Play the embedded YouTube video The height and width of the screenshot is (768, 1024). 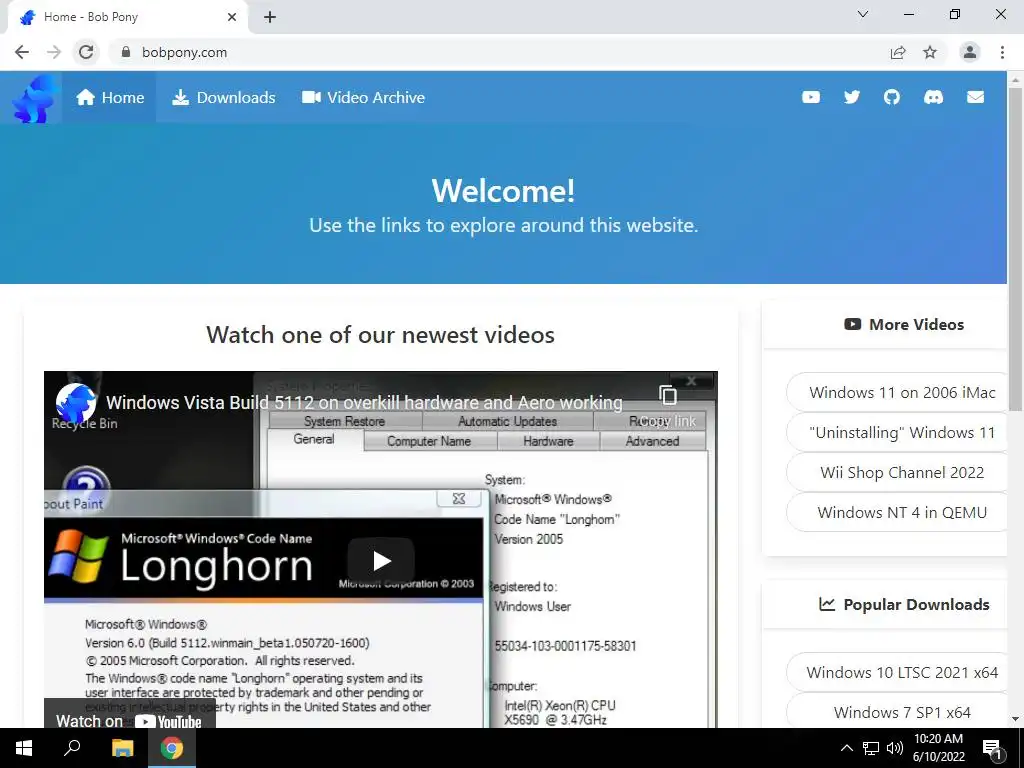point(381,560)
